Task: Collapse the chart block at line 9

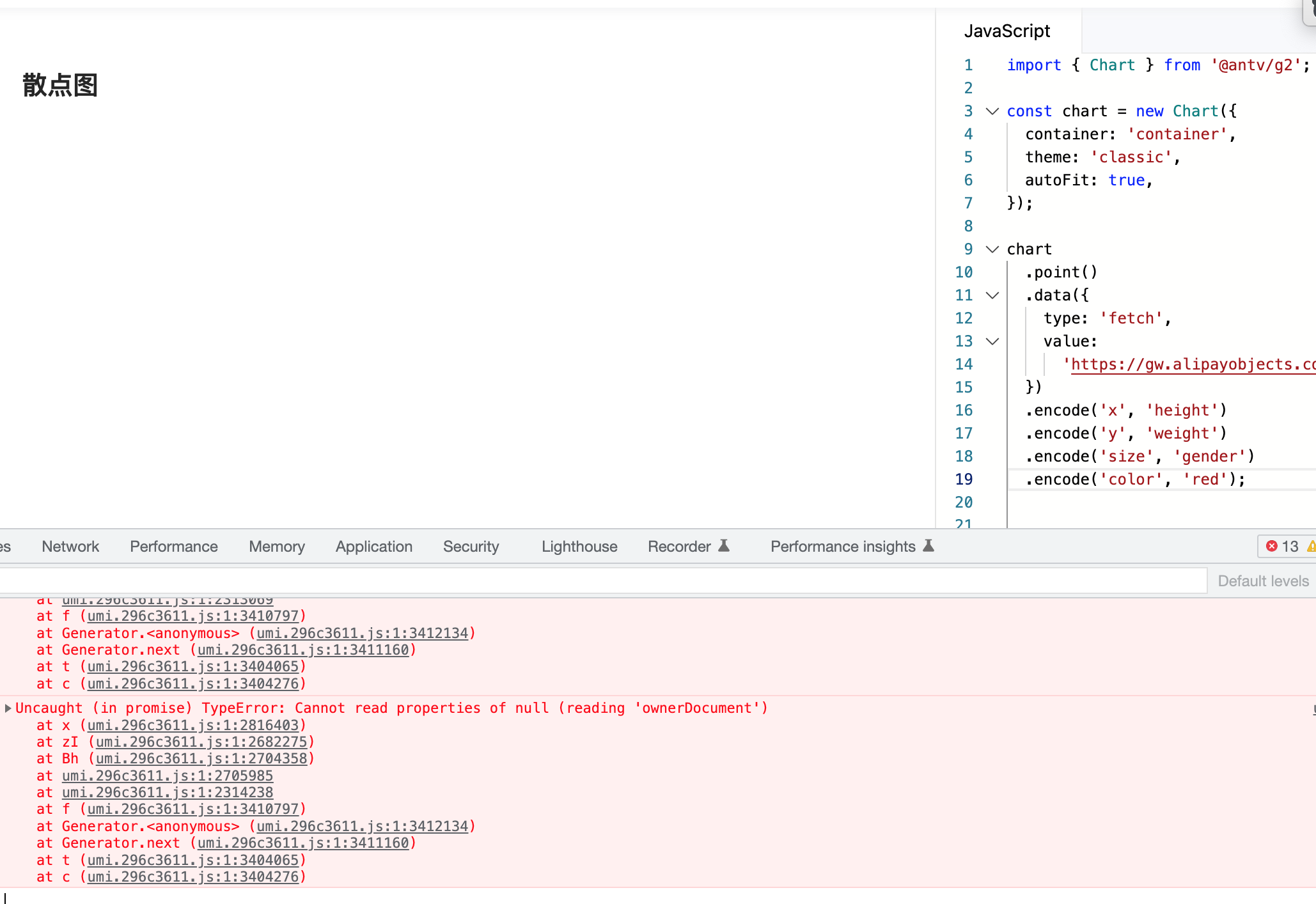Action: 992,249
